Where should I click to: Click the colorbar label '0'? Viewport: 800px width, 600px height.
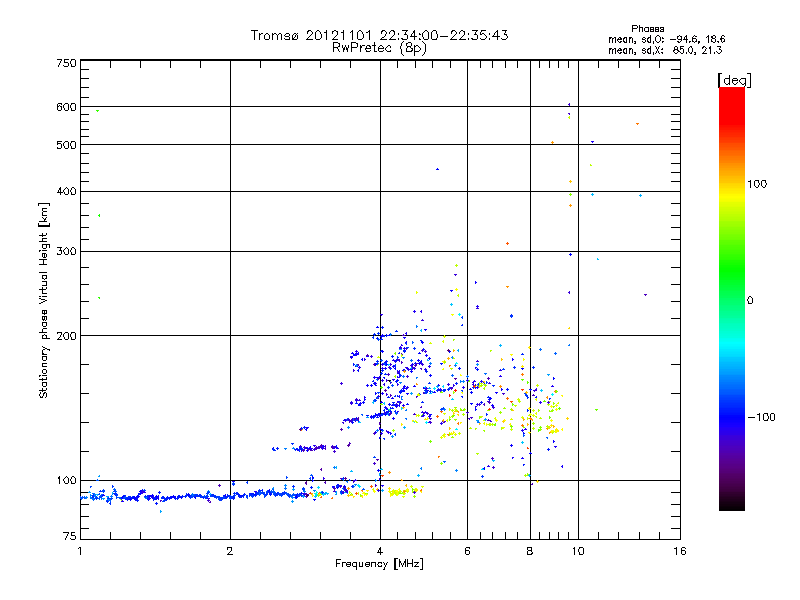[750, 301]
